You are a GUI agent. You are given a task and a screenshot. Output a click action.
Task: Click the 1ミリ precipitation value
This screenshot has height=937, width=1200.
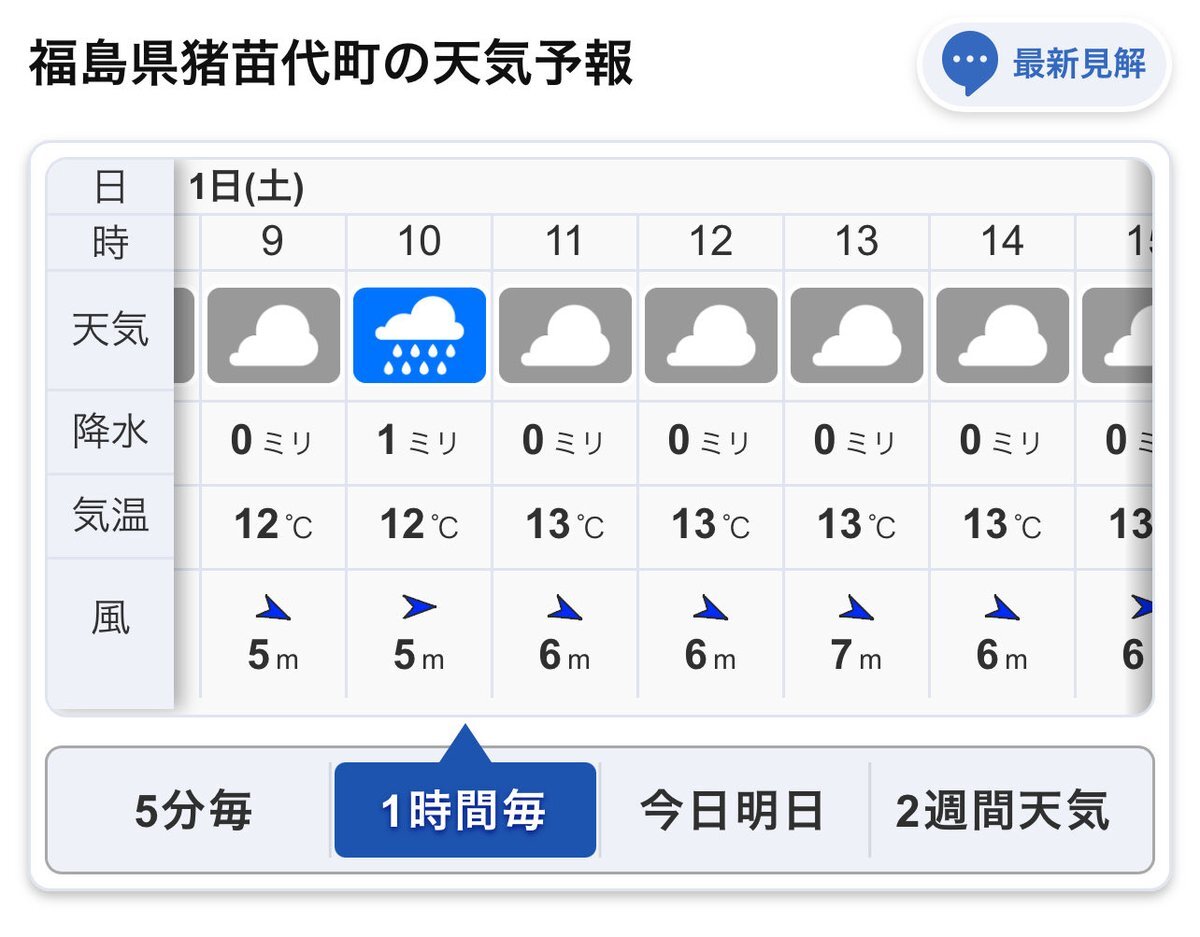tap(419, 441)
